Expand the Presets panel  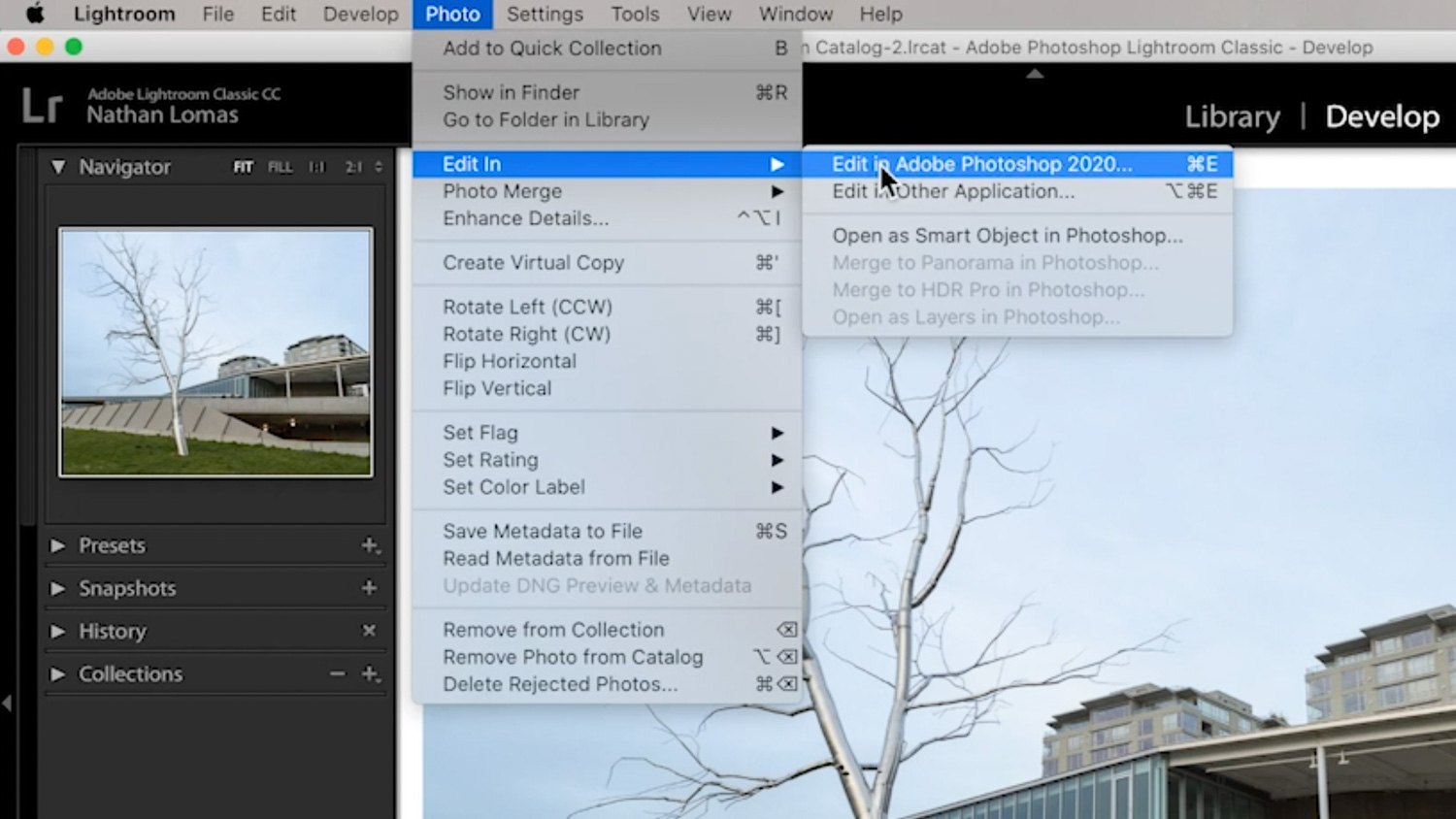(x=57, y=545)
